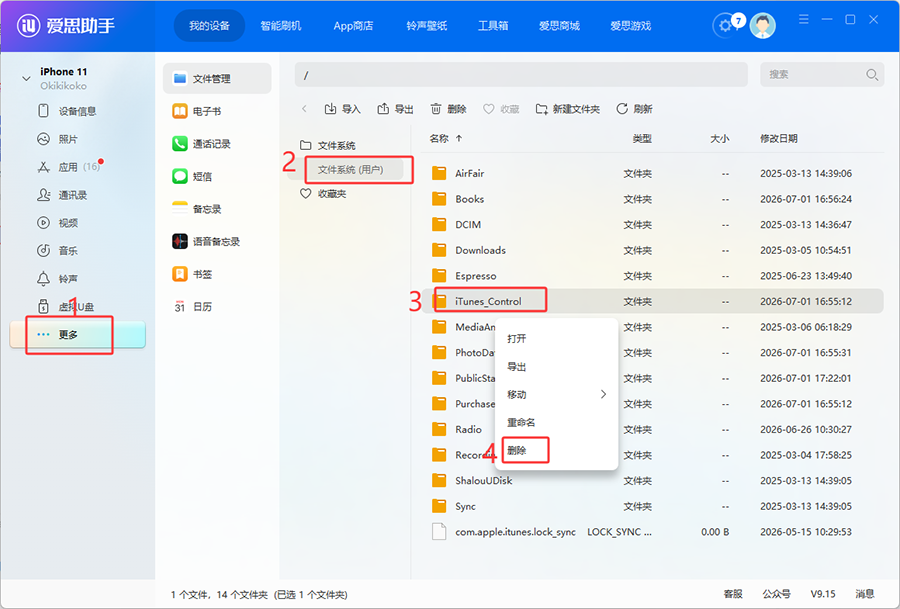Open 通讯录 in device sidebar

point(63,195)
